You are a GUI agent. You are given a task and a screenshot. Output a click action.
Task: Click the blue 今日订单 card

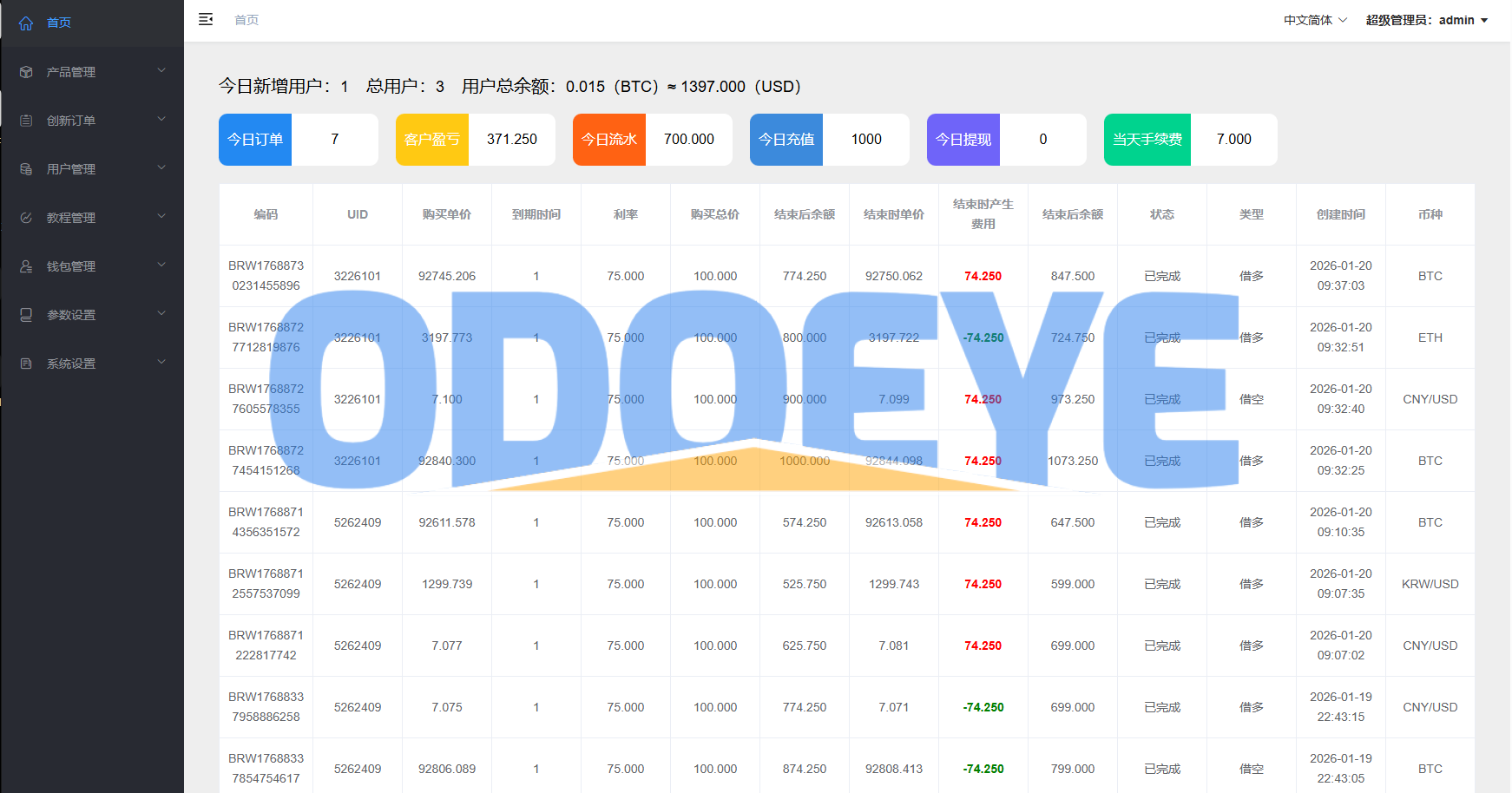255,140
